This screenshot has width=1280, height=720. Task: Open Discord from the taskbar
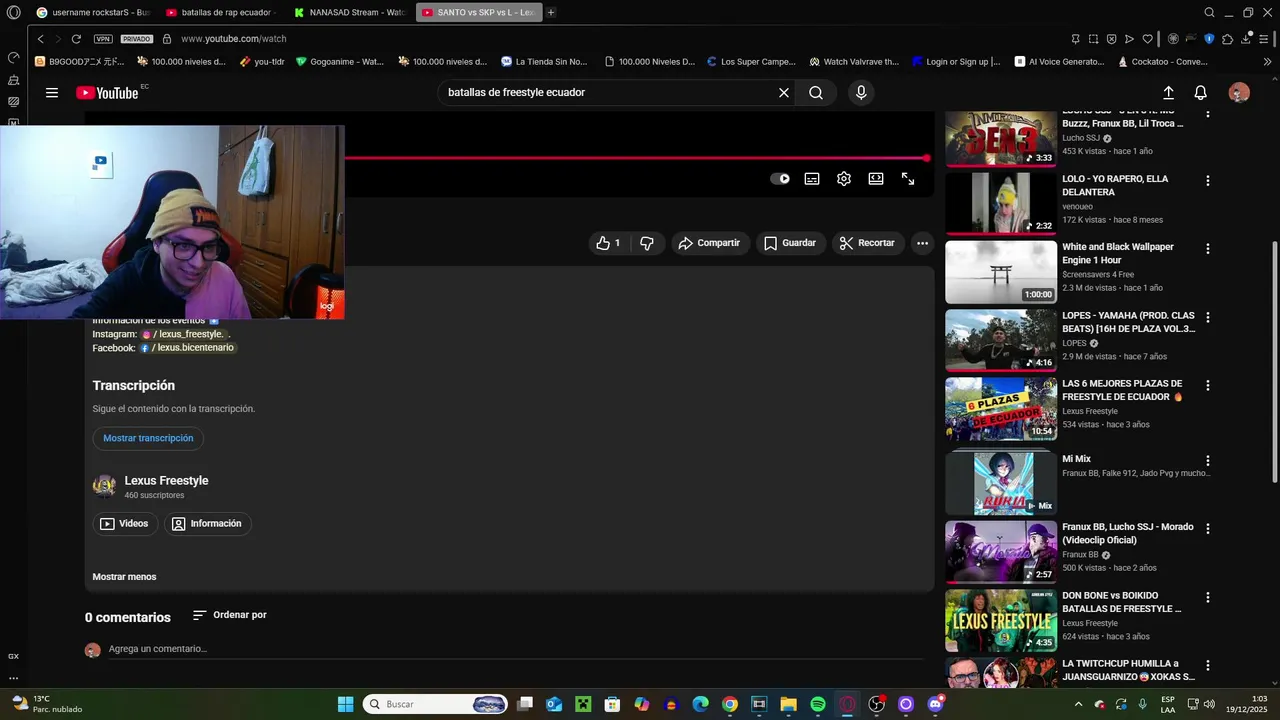(x=936, y=704)
